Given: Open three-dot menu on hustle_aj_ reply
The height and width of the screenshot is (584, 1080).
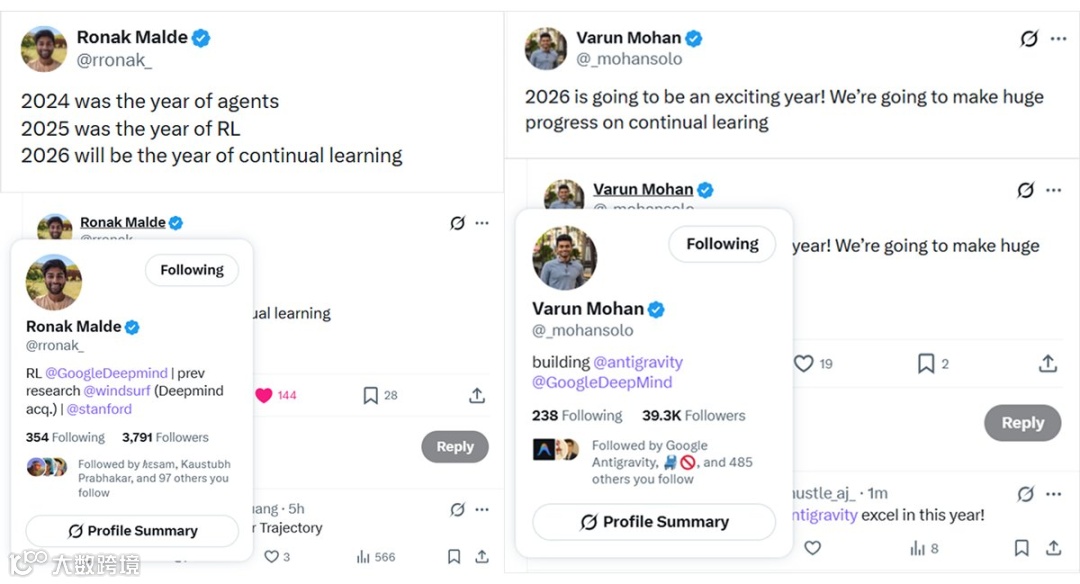Looking at the screenshot, I should (1054, 493).
